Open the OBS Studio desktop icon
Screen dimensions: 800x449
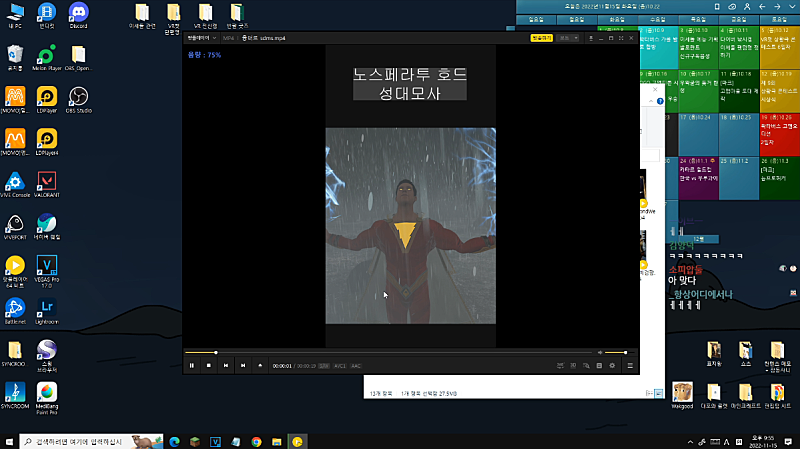(x=78, y=98)
